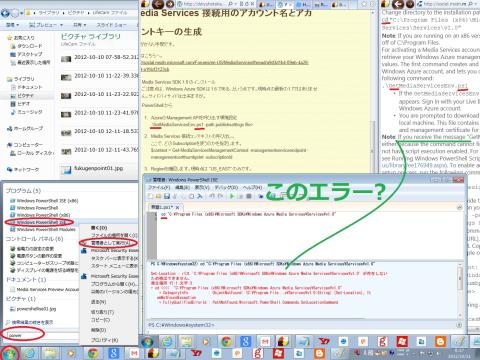Viewport: 480px width, 360px height.
Task: Click the Cut scissors icon in PowerShell ISE toolbar
Action: click(176, 196)
